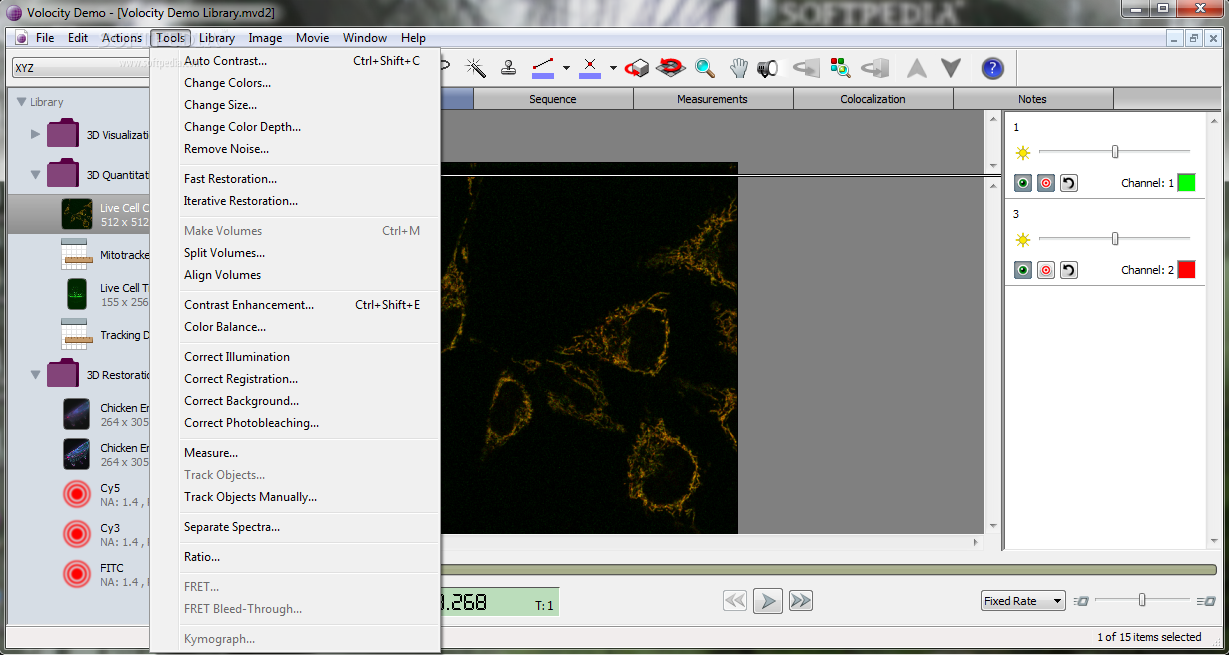
Task: Open red color swatch for Channel 2
Action: pos(1186,270)
